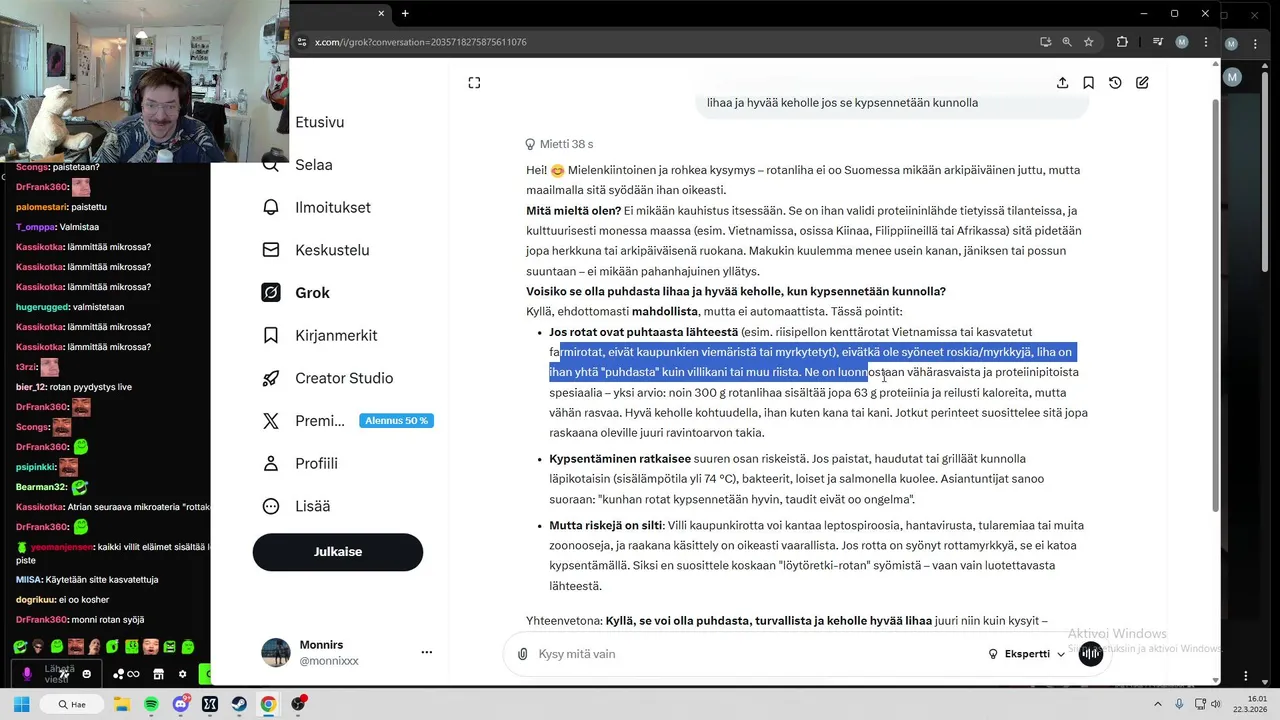Screen dimensions: 1280x720
Task: Open chat settings gear in stream chat
Action: 182,674
